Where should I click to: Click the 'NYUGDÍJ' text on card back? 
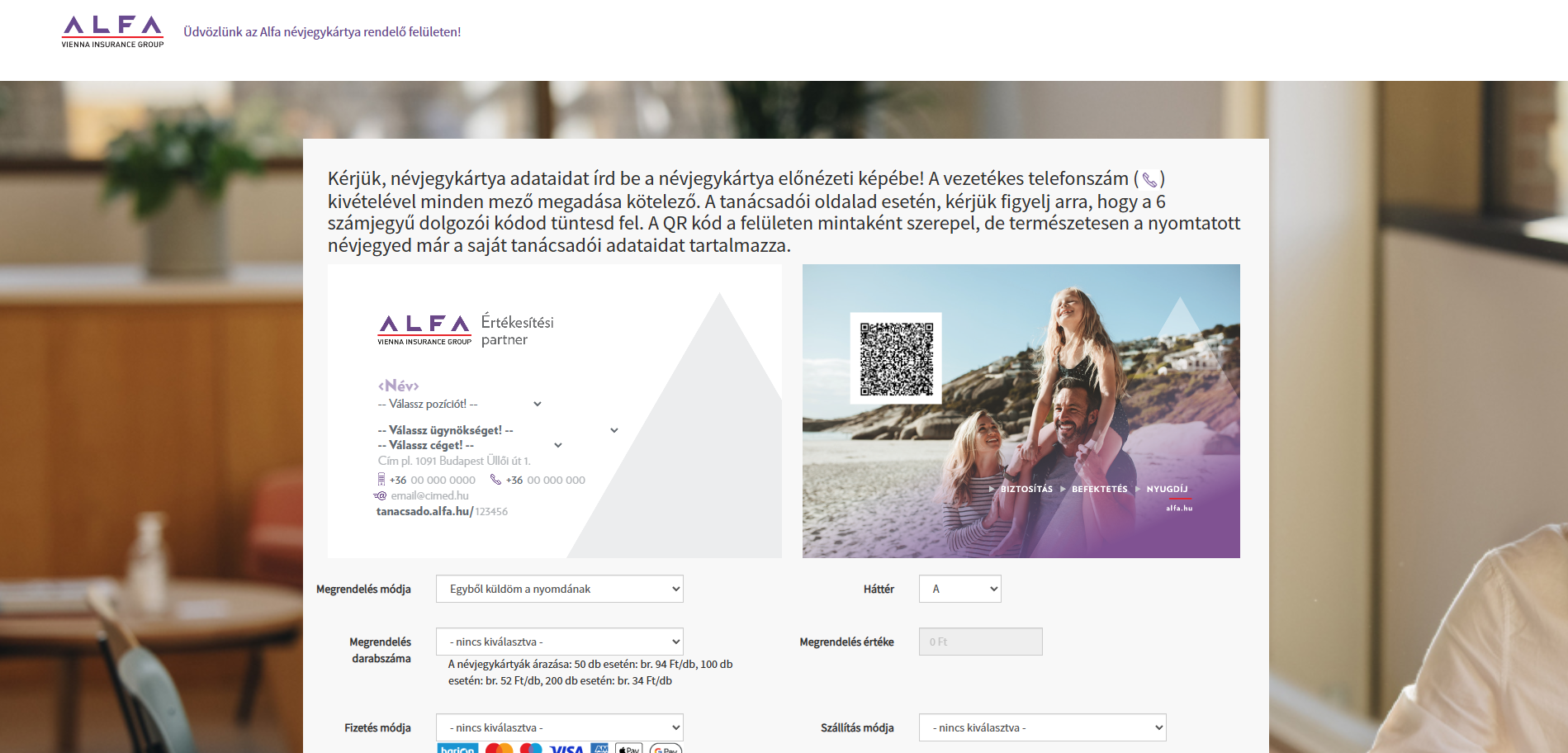(x=1167, y=489)
